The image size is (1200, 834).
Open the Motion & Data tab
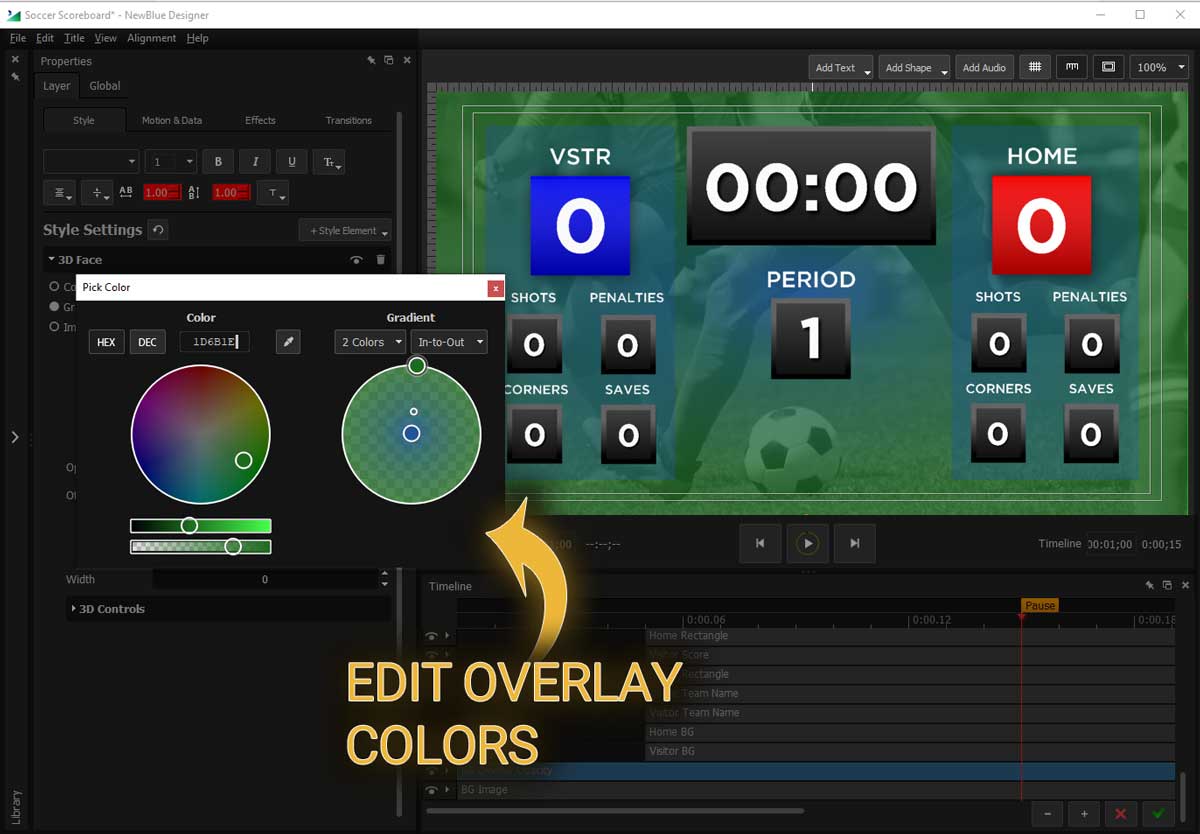click(x=172, y=119)
